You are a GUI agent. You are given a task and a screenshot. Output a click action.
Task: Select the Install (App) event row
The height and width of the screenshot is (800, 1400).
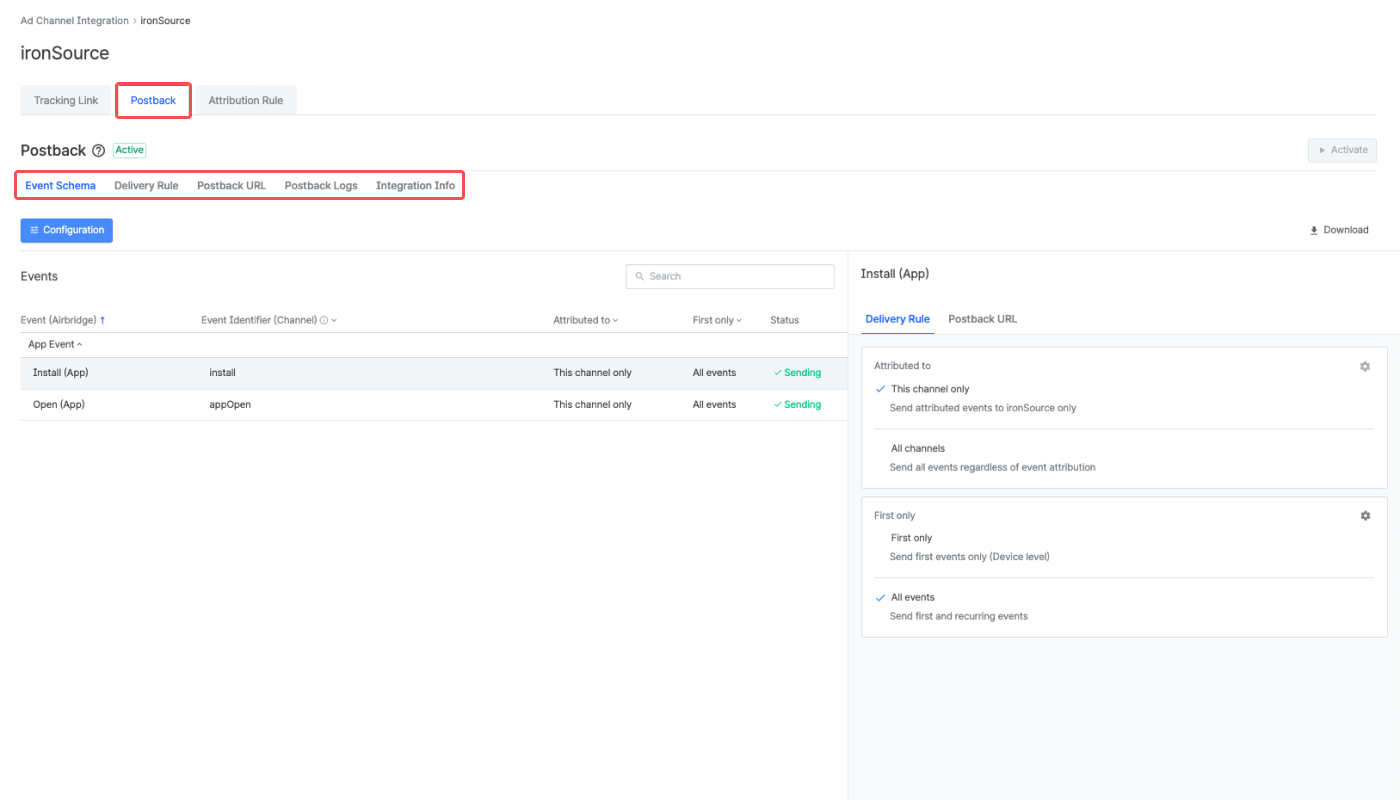(x=434, y=373)
